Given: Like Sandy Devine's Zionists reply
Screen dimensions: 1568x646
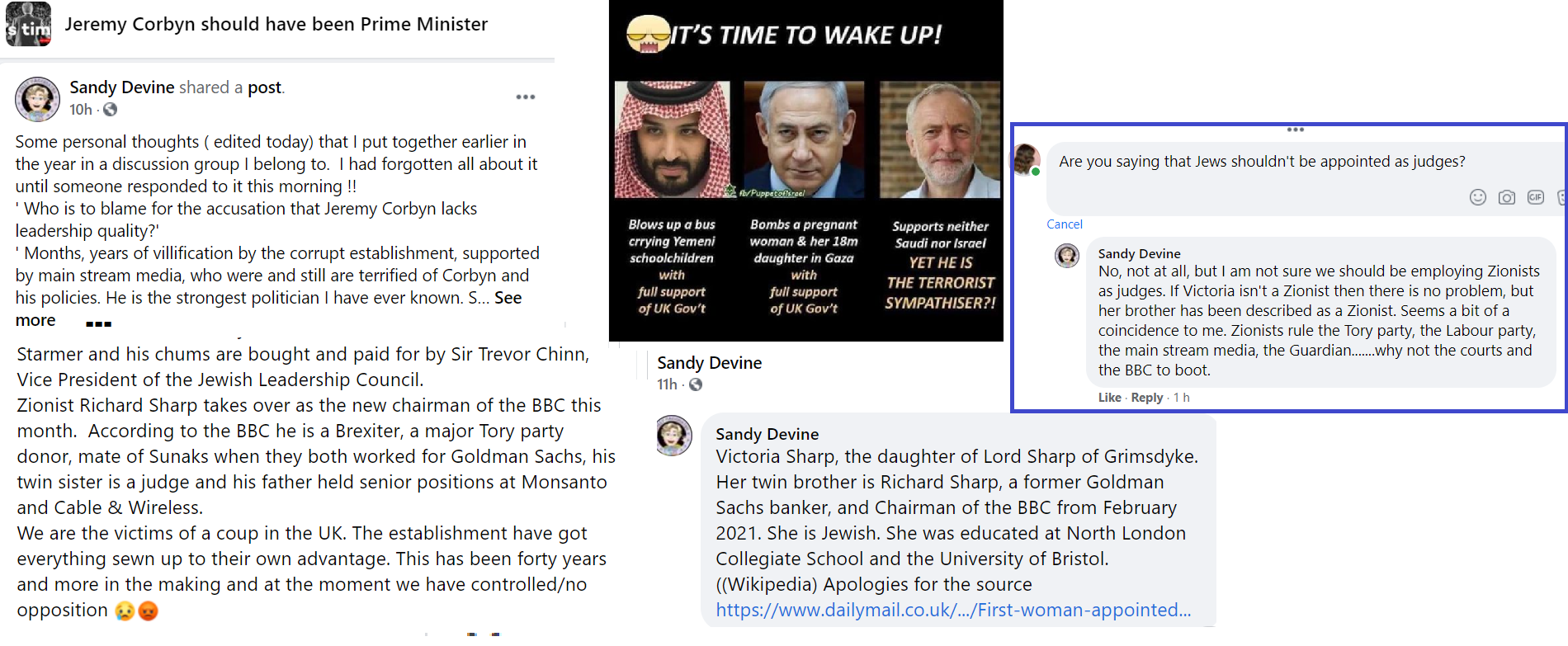Looking at the screenshot, I should 1109,398.
